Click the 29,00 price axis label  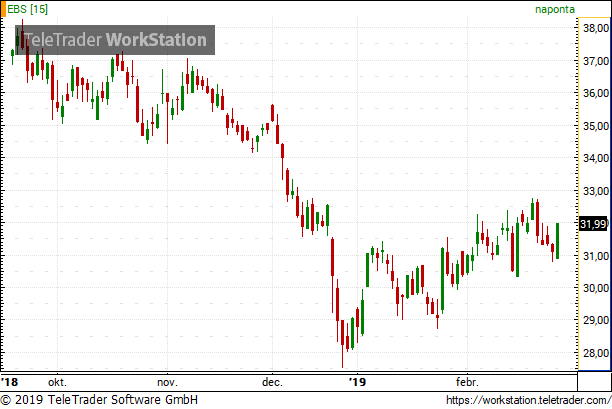click(x=596, y=320)
